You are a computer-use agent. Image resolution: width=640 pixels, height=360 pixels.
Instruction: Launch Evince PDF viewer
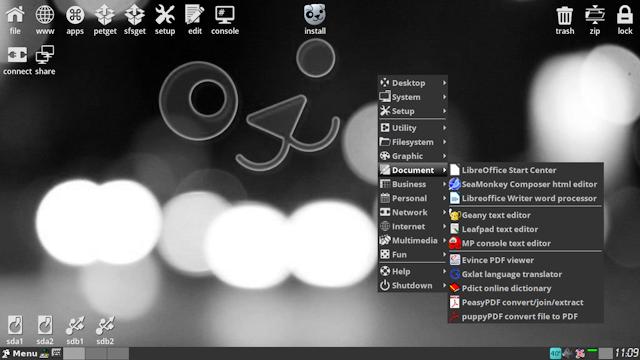coord(525,260)
